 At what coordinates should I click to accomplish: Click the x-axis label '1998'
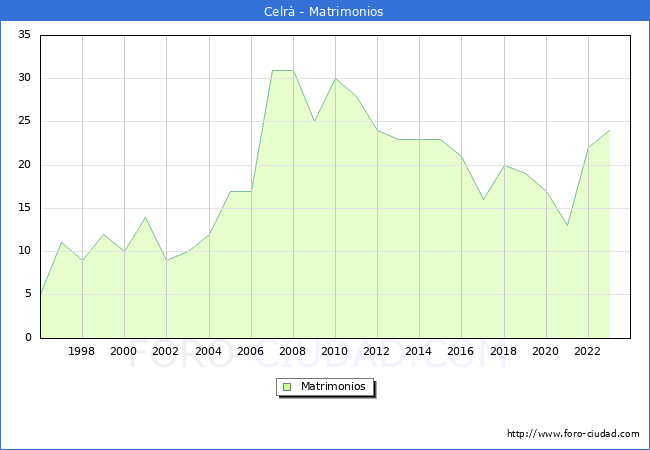click(81, 351)
